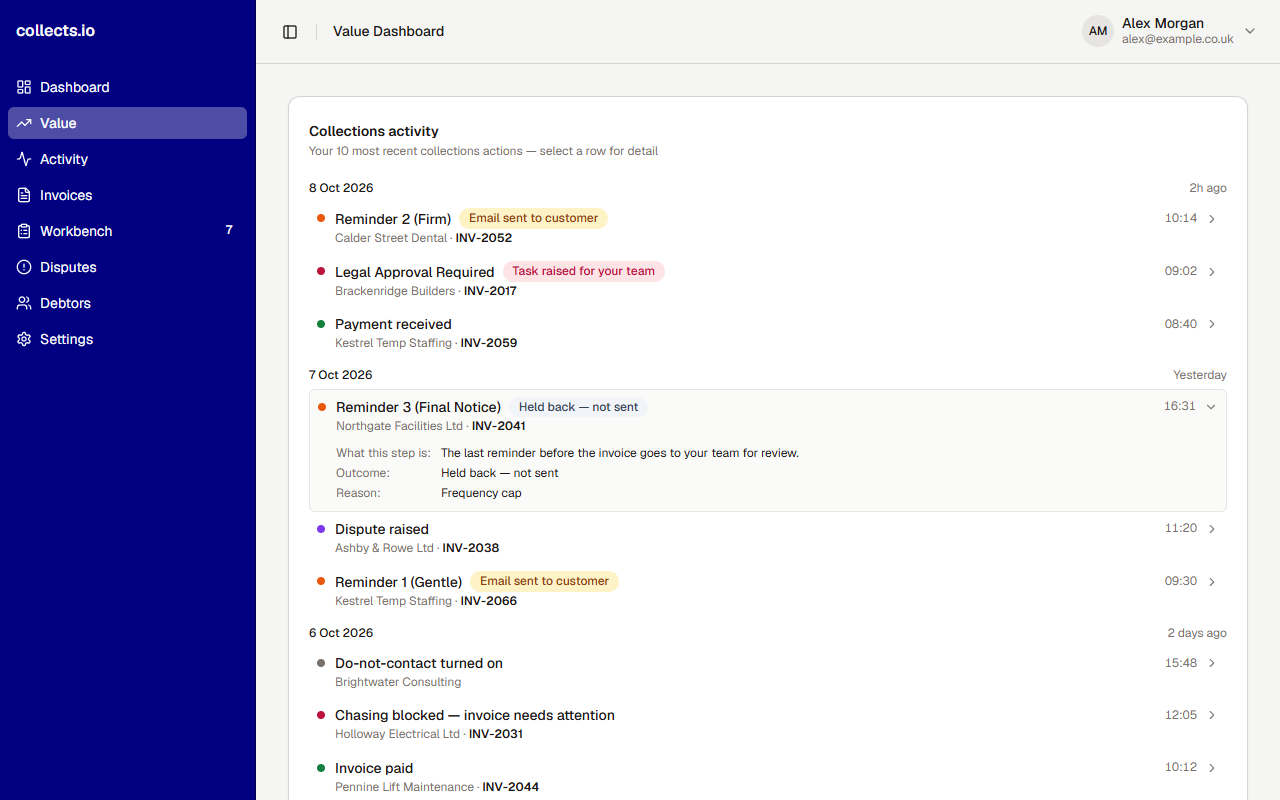Select invoice number INV-2059
Screen dimensions: 1280x800
point(489,343)
